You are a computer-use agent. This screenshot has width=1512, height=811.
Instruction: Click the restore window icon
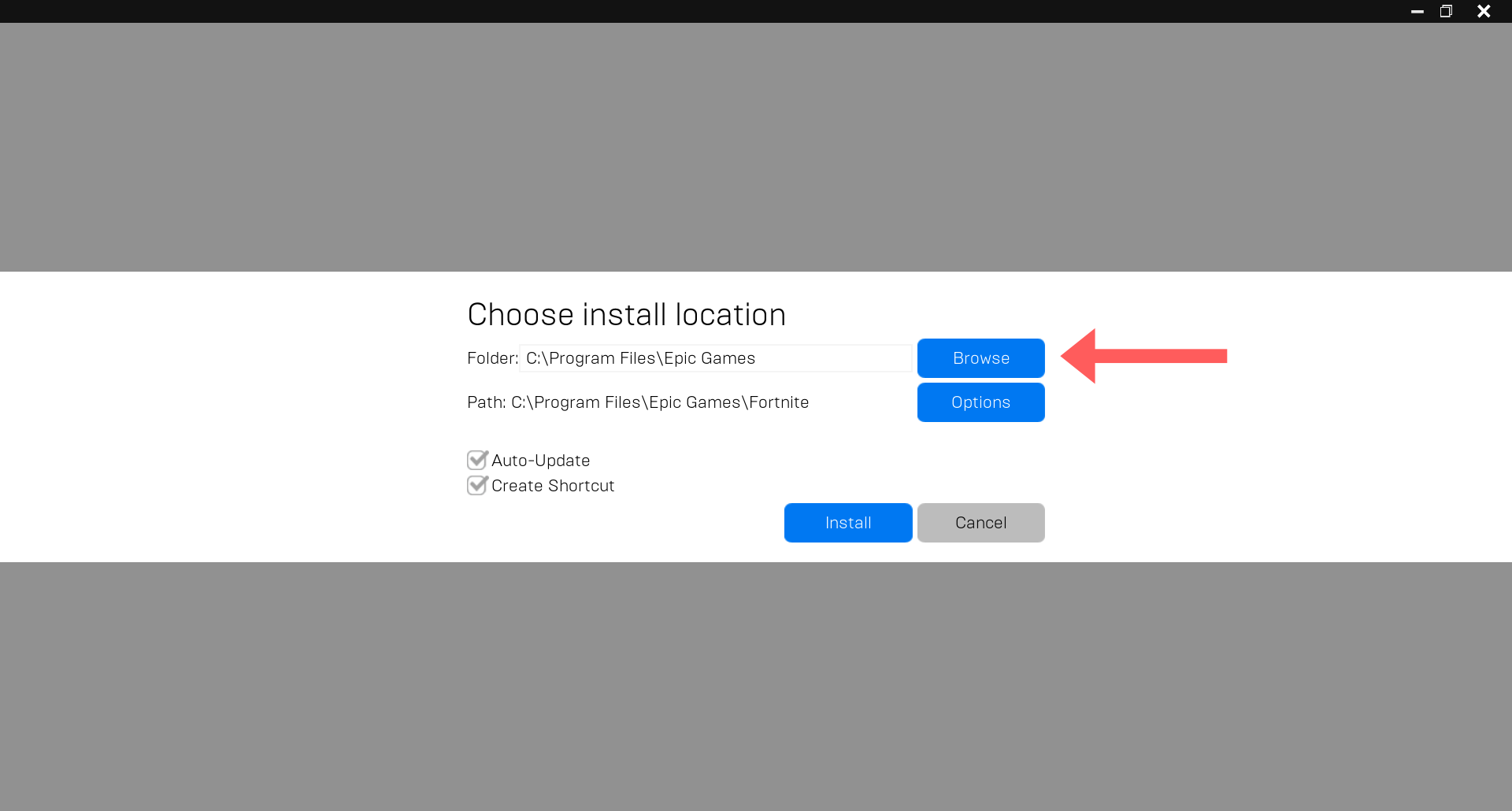1447,11
